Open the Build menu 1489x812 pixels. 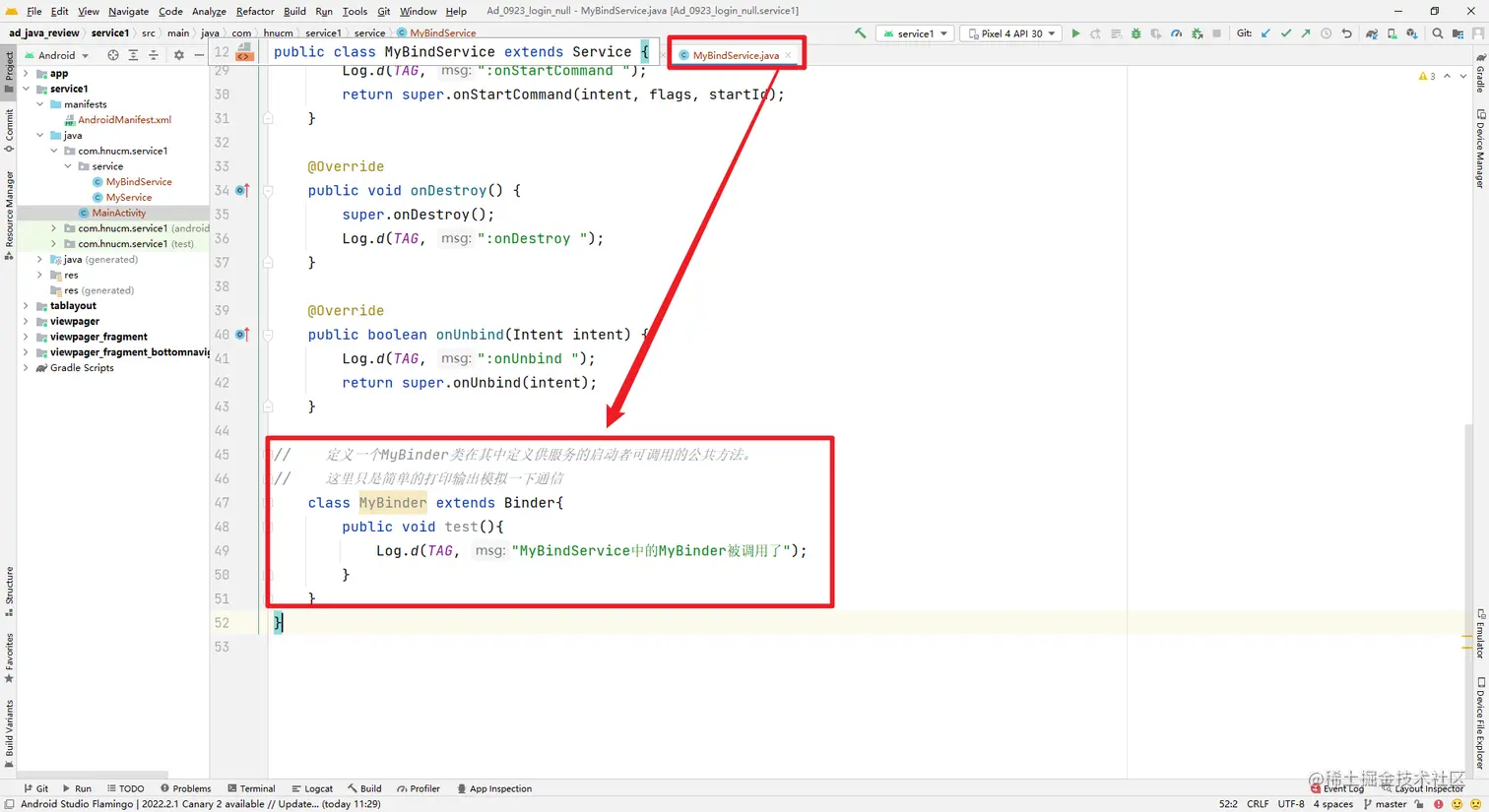click(294, 11)
